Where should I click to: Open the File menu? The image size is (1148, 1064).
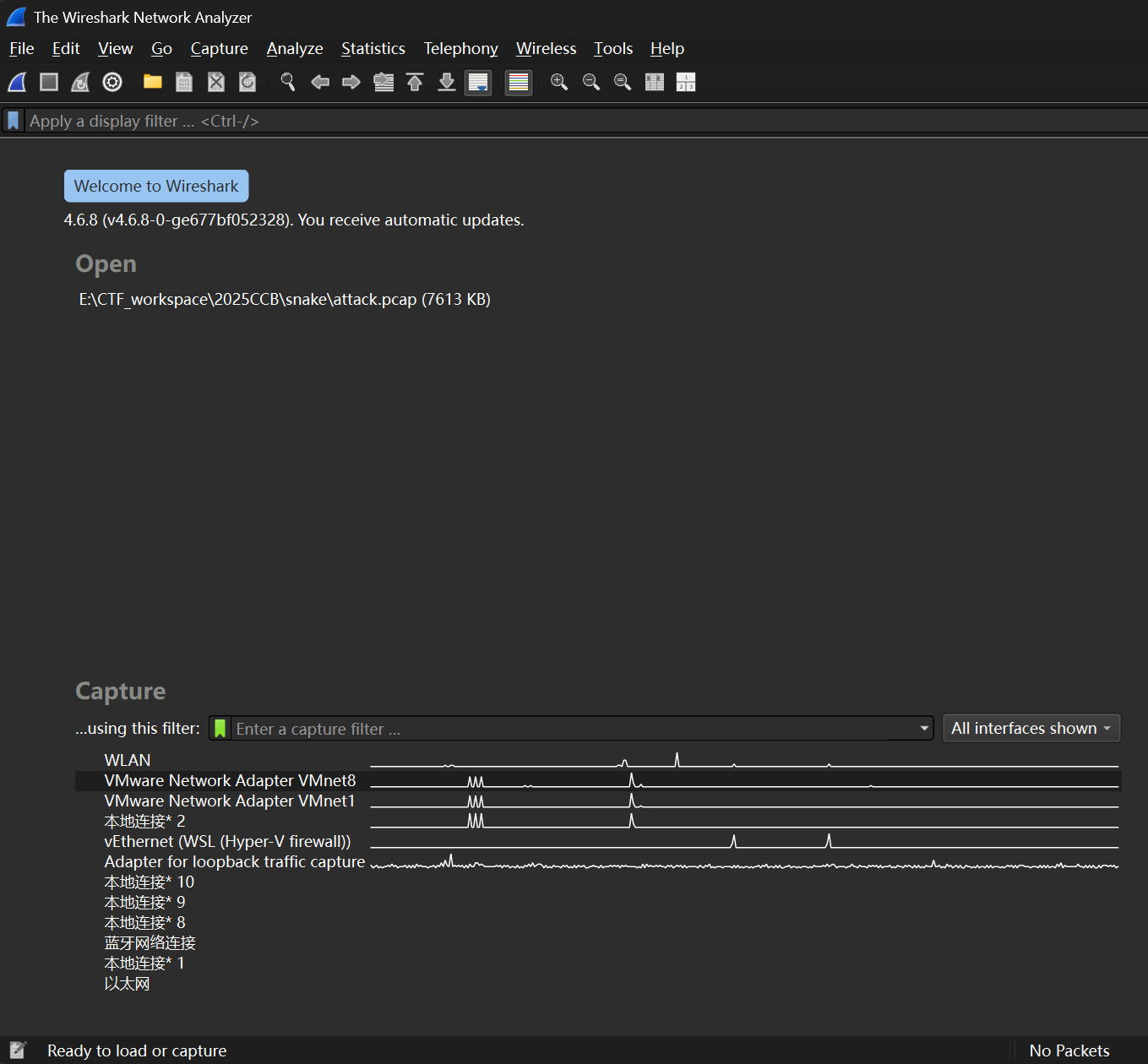click(22, 49)
